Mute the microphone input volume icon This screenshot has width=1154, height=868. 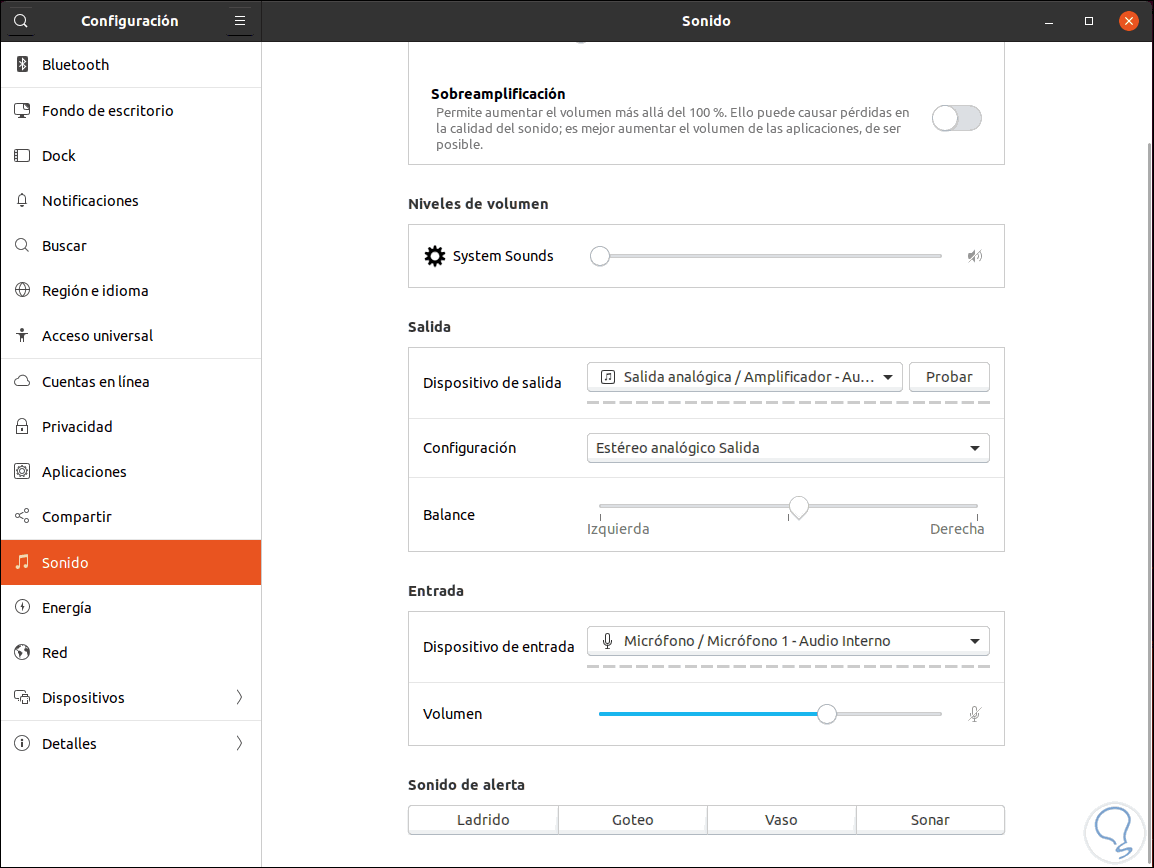(x=975, y=714)
